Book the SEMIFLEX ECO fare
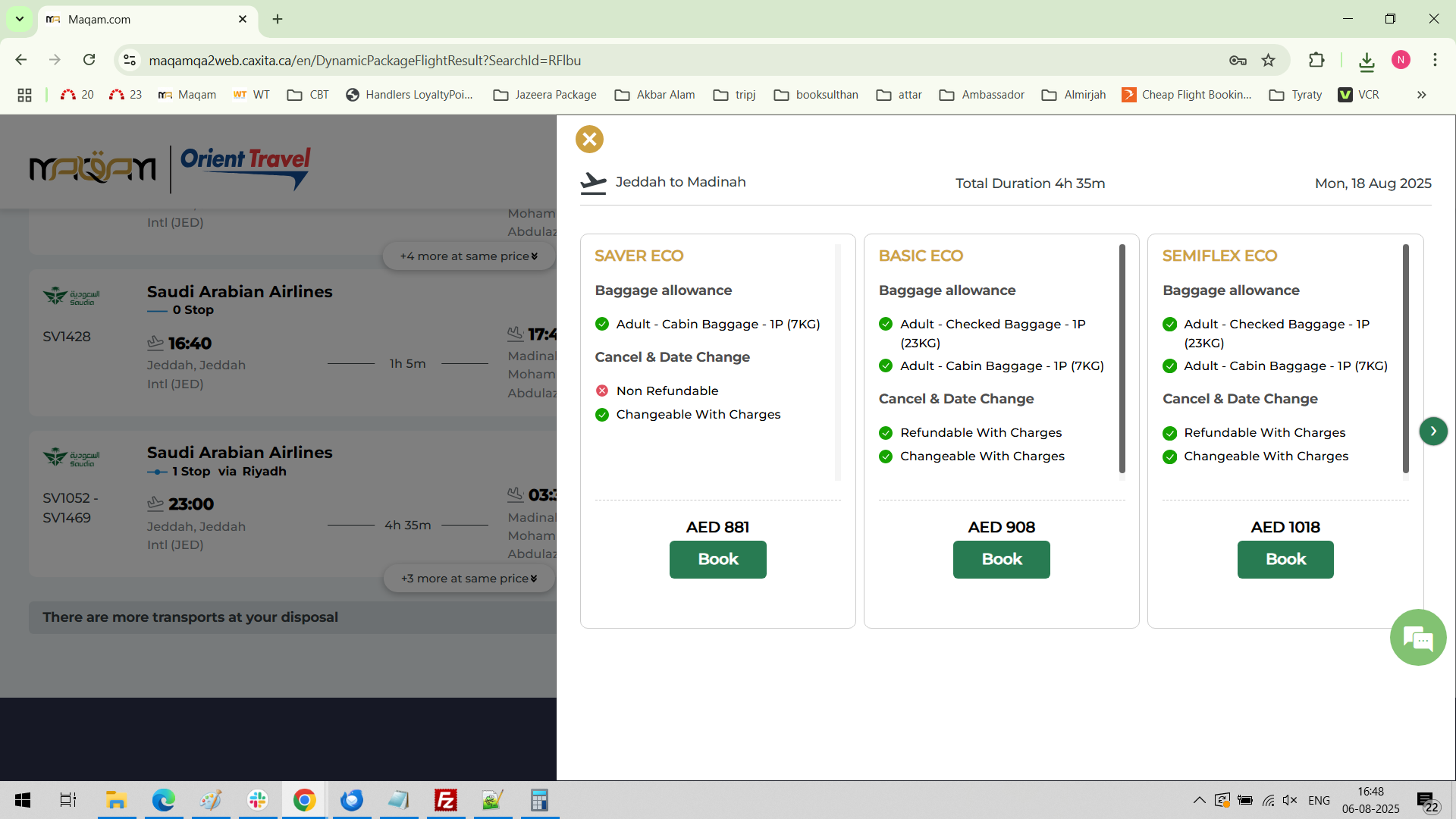1456x819 pixels. point(1285,560)
